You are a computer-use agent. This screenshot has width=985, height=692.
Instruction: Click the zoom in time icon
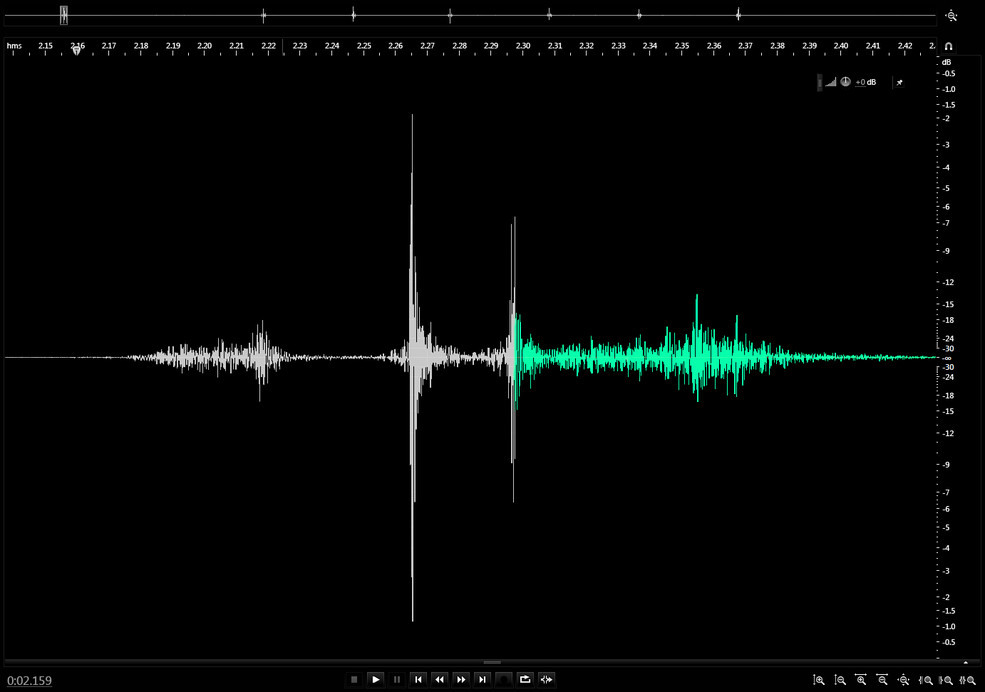click(x=861, y=680)
